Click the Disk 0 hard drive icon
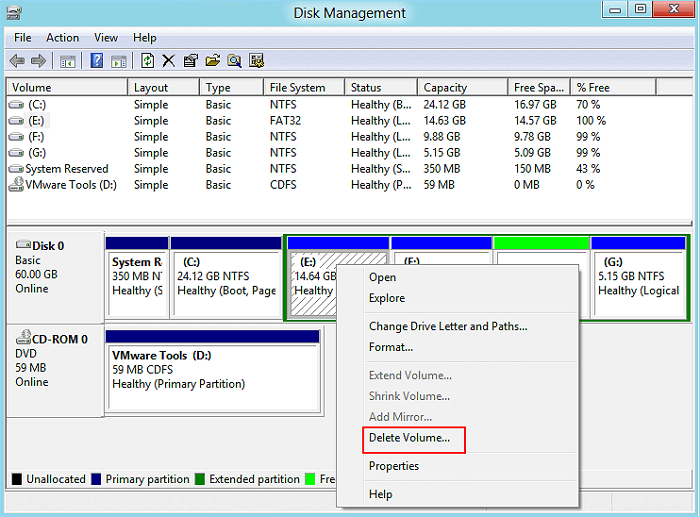Screen dimensions: 700x517 tap(23, 244)
